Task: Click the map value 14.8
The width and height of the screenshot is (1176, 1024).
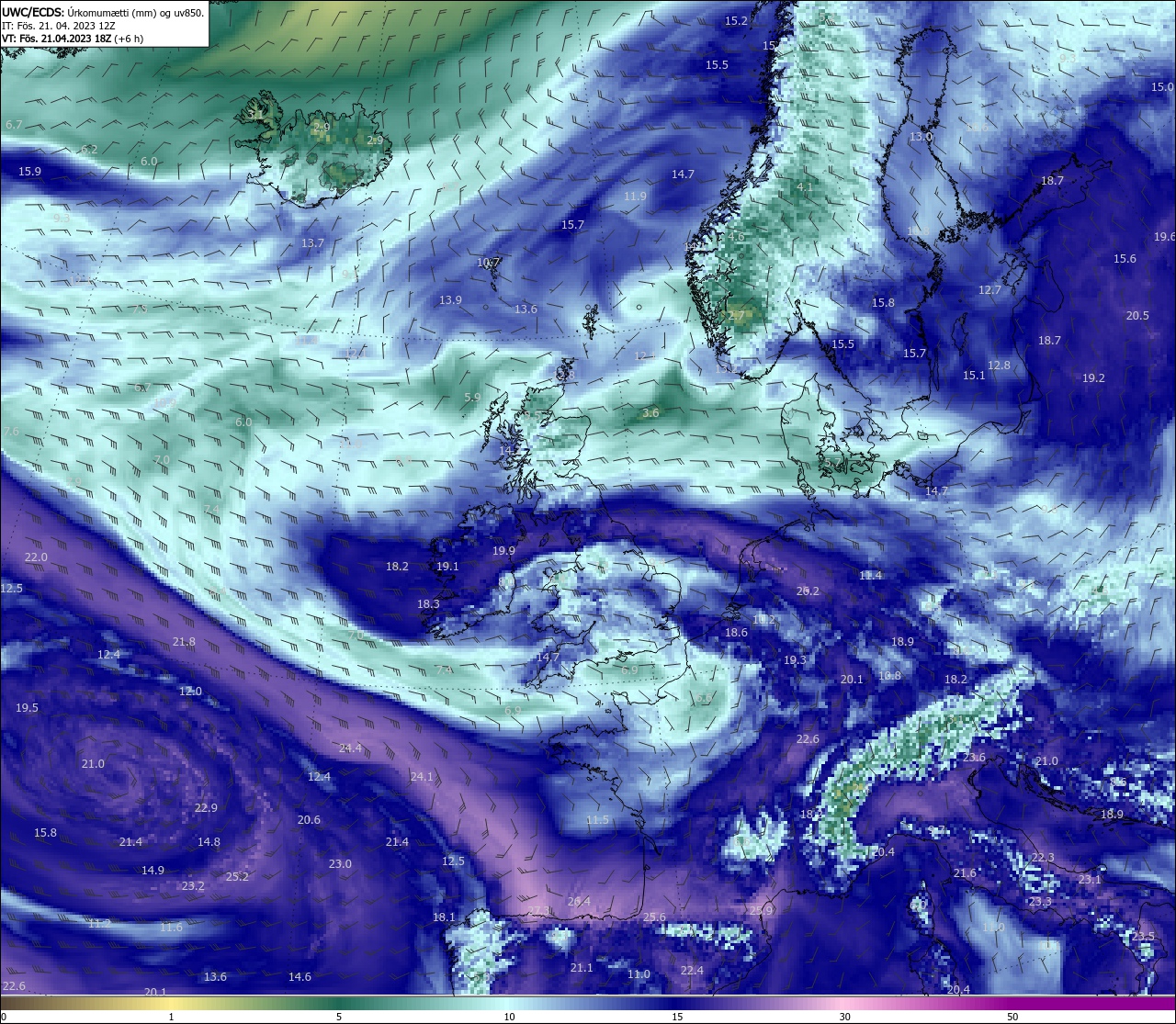Action: (x=209, y=841)
